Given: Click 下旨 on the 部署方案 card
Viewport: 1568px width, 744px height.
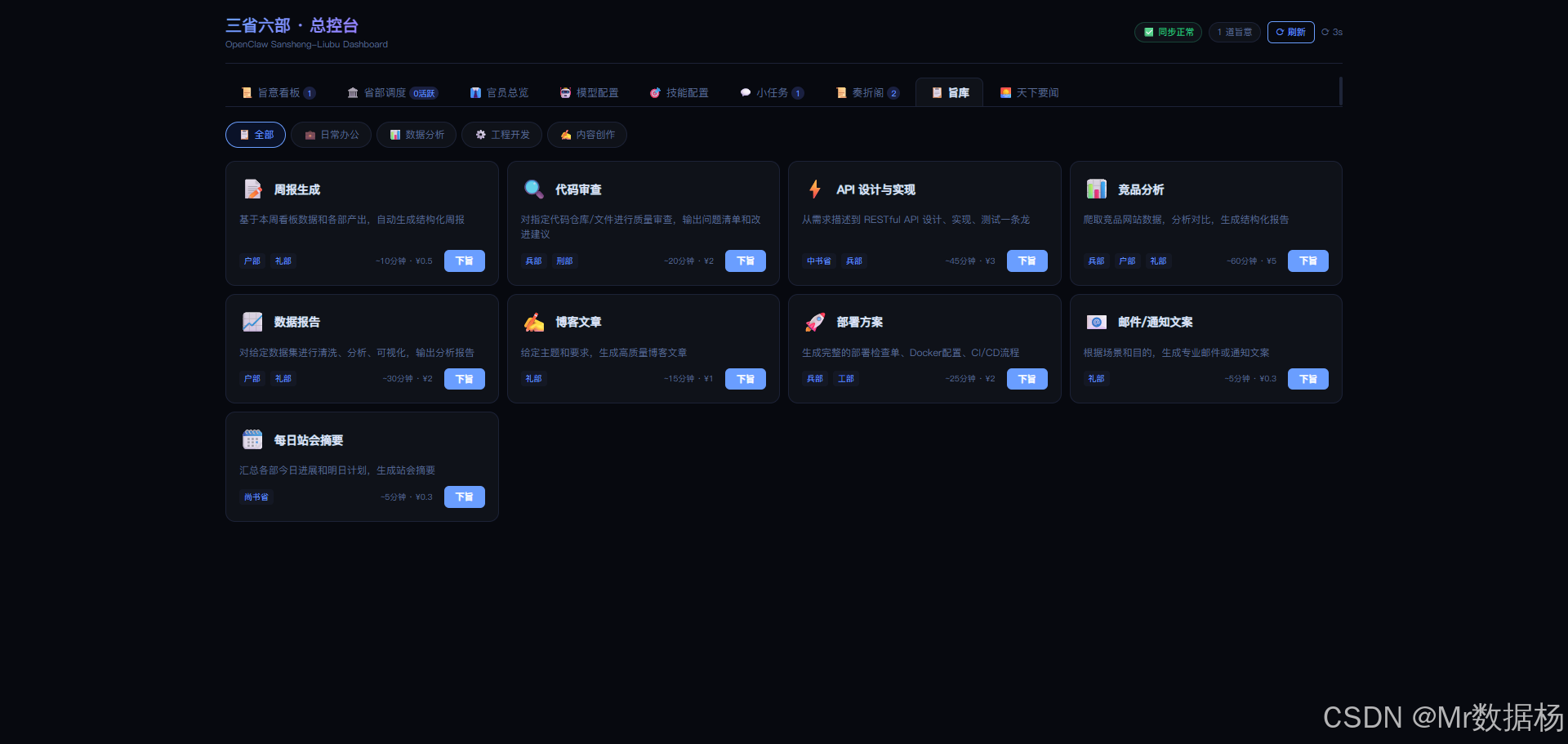Looking at the screenshot, I should coord(1027,379).
